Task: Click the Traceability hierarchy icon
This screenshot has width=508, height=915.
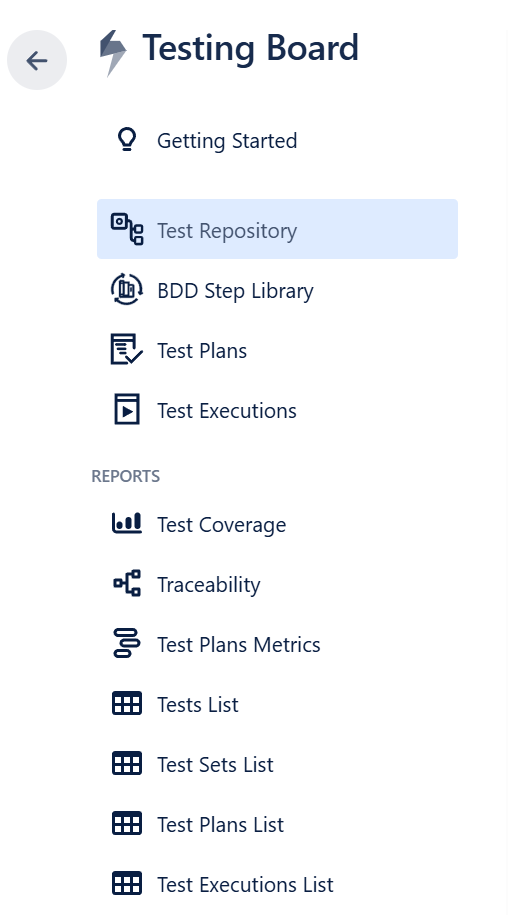Action: coord(127,584)
